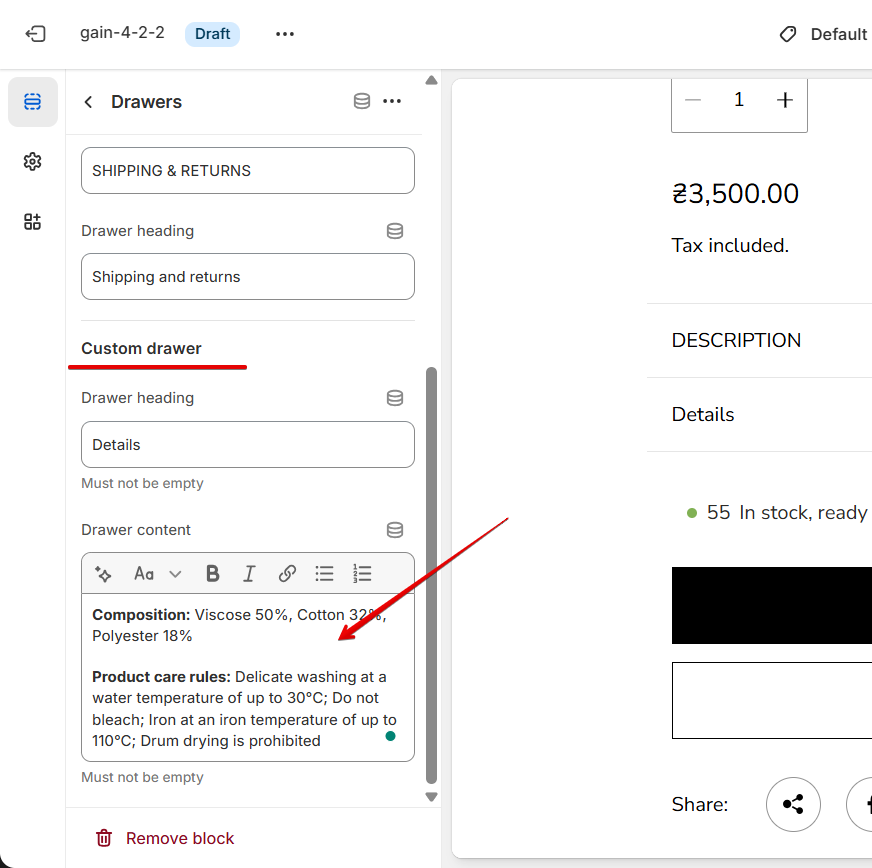Viewport: 872px width, 868px height.
Task: Click the black add to cart button
Action: pyautogui.click(x=772, y=606)
